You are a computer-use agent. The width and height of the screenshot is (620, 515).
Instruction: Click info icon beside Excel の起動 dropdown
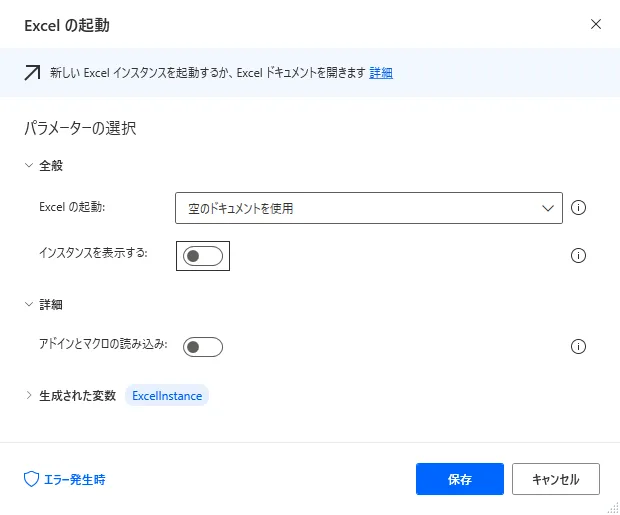coord(578,208)
